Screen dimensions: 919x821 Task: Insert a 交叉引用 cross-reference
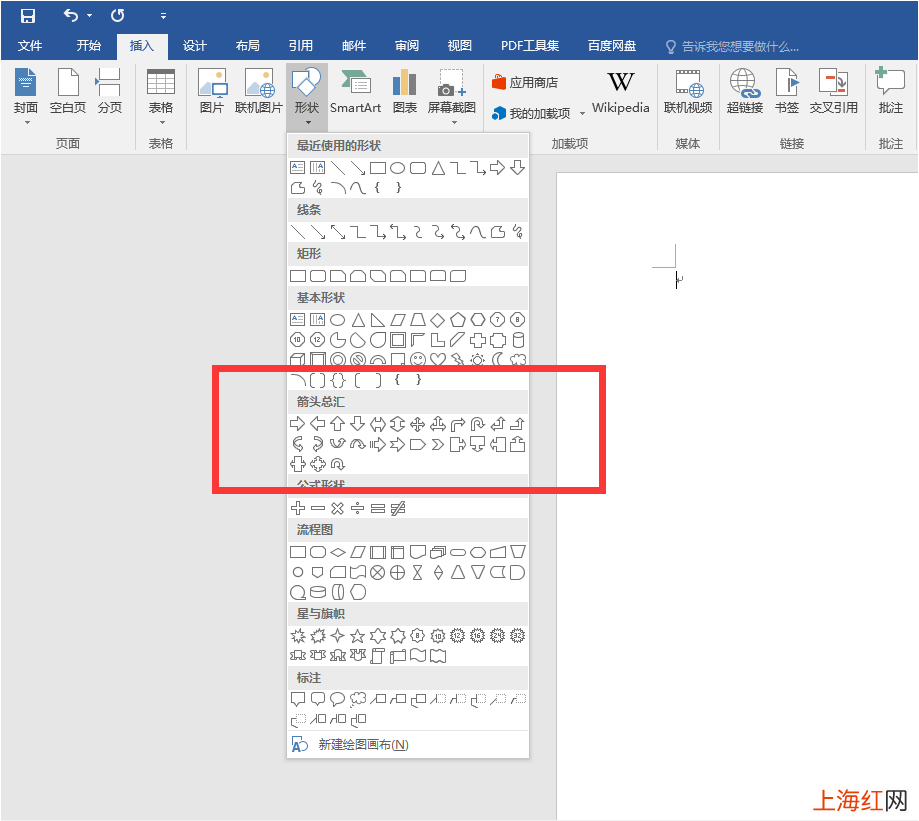tap(833, 91)
